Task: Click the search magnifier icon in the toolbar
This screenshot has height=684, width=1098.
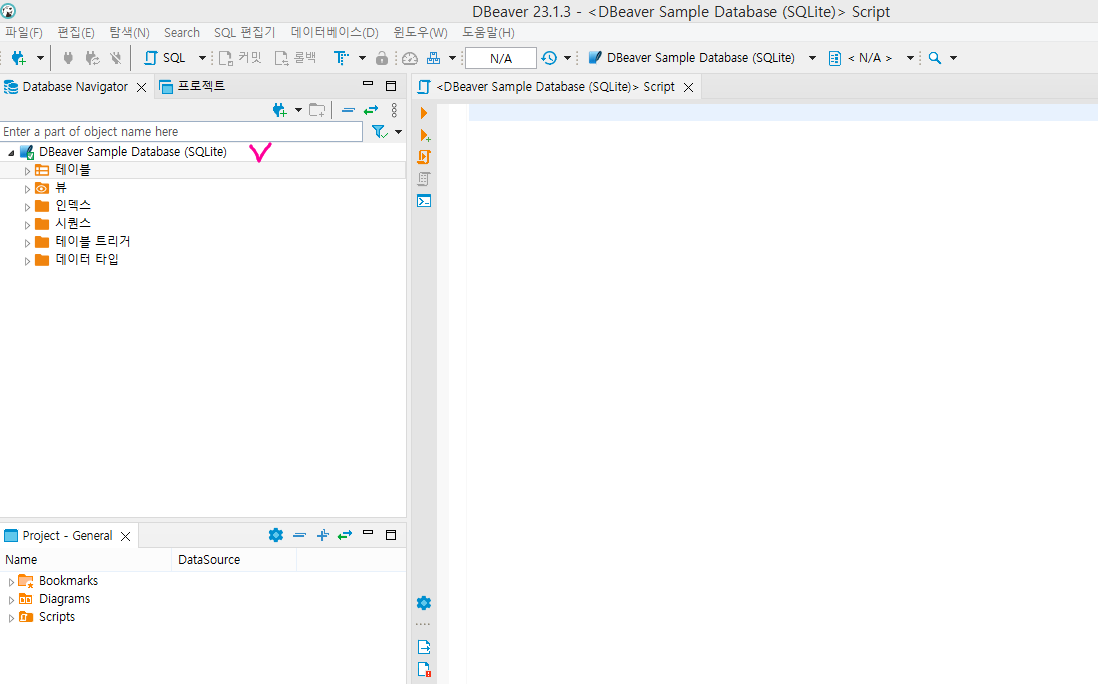Action: coord(935,58)
